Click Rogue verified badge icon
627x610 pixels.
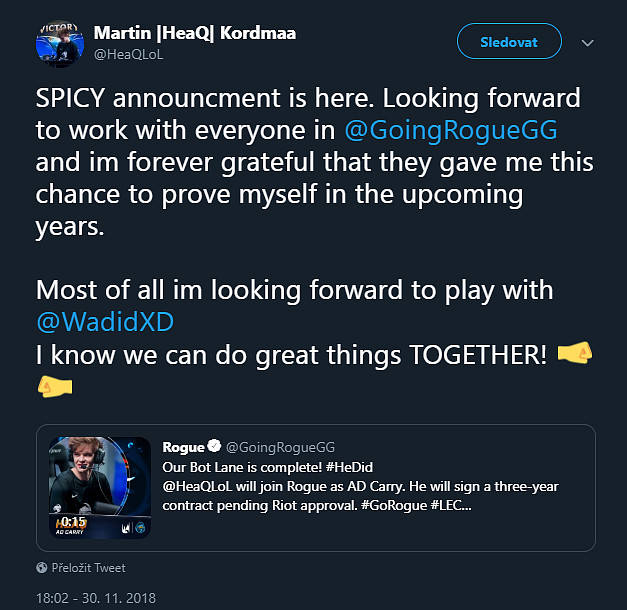tap(213, 447)
